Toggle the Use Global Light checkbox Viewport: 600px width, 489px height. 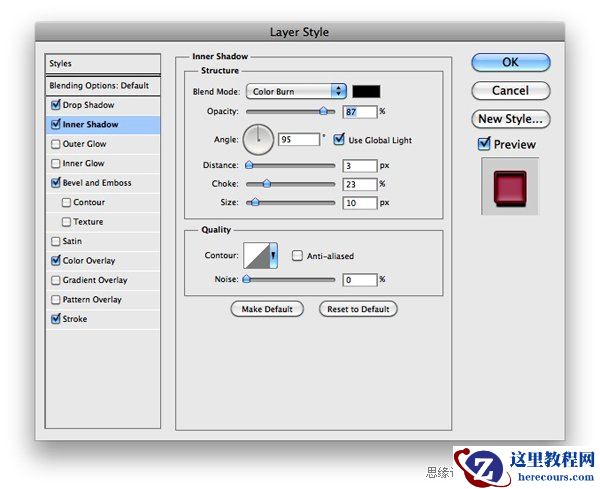tap(339, 139)
